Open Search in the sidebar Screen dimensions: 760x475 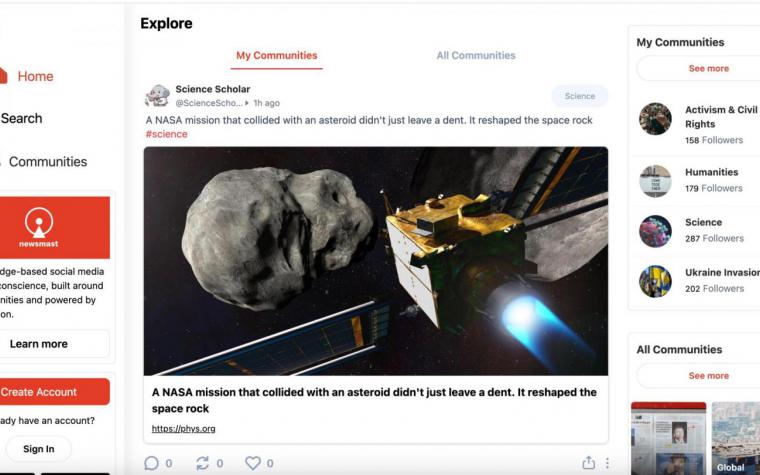pos(21,118)
